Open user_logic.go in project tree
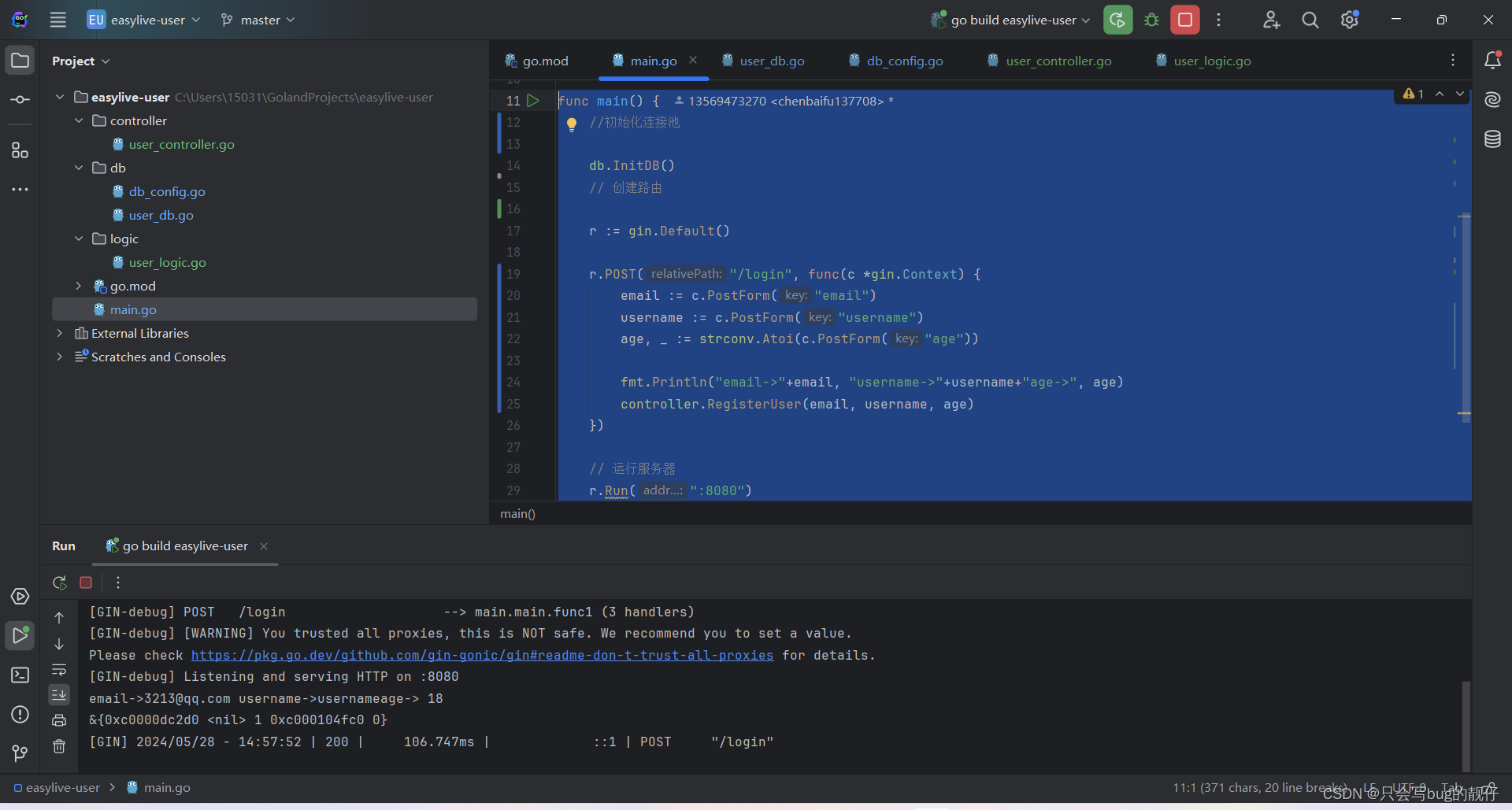Image resolution: width=1512 pixels, height=810 pixels. [167, 262]
